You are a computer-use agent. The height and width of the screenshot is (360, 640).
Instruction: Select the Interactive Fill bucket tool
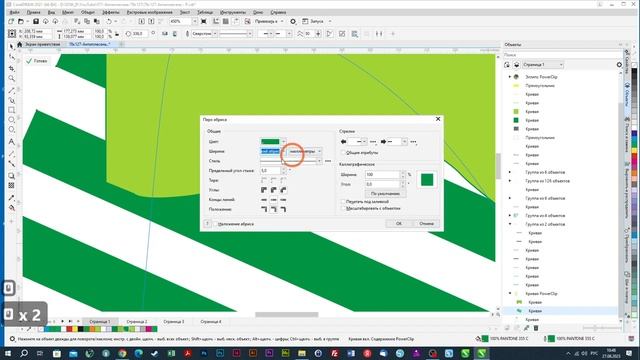(x=11, y=208)
